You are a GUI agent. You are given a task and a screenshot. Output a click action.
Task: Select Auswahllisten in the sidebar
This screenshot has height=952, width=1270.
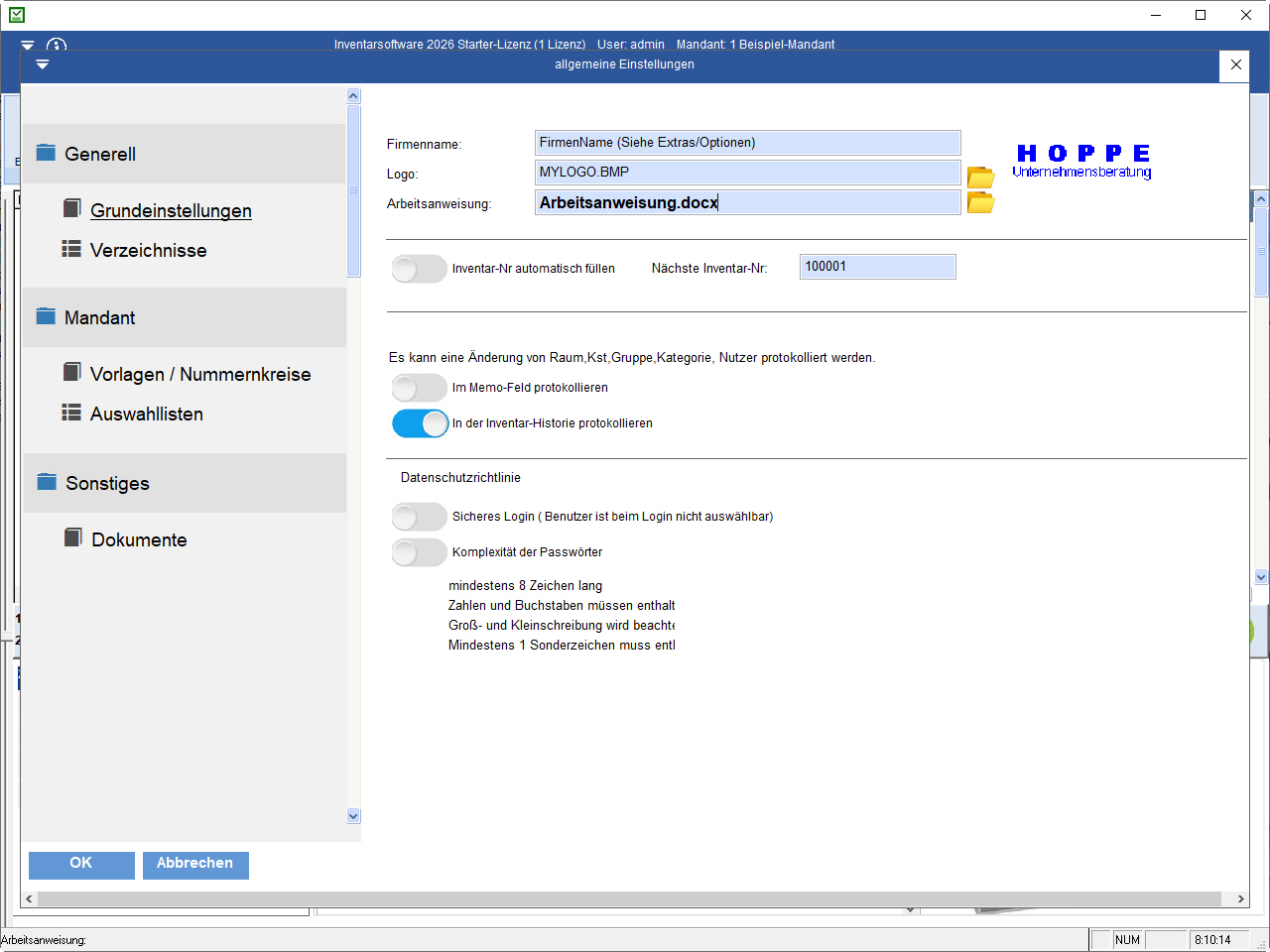(x=147, y=414)
